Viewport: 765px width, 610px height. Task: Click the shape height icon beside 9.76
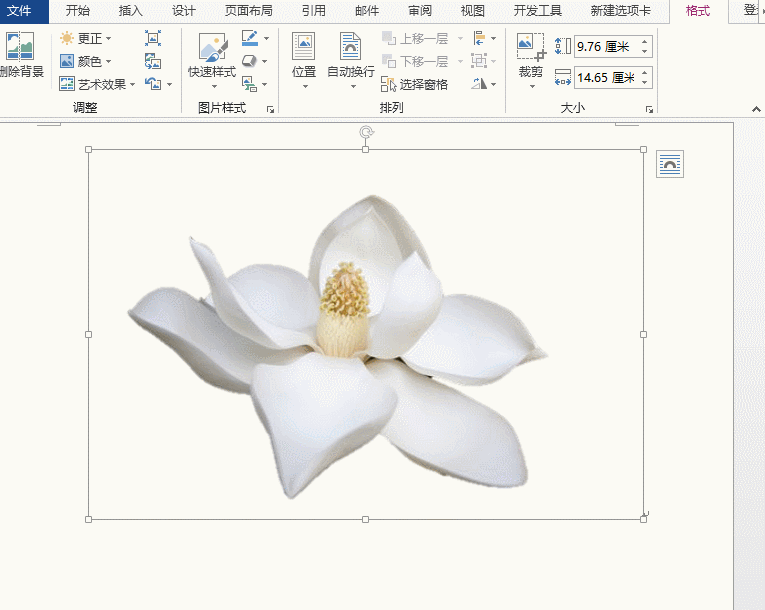coord(563,46)
